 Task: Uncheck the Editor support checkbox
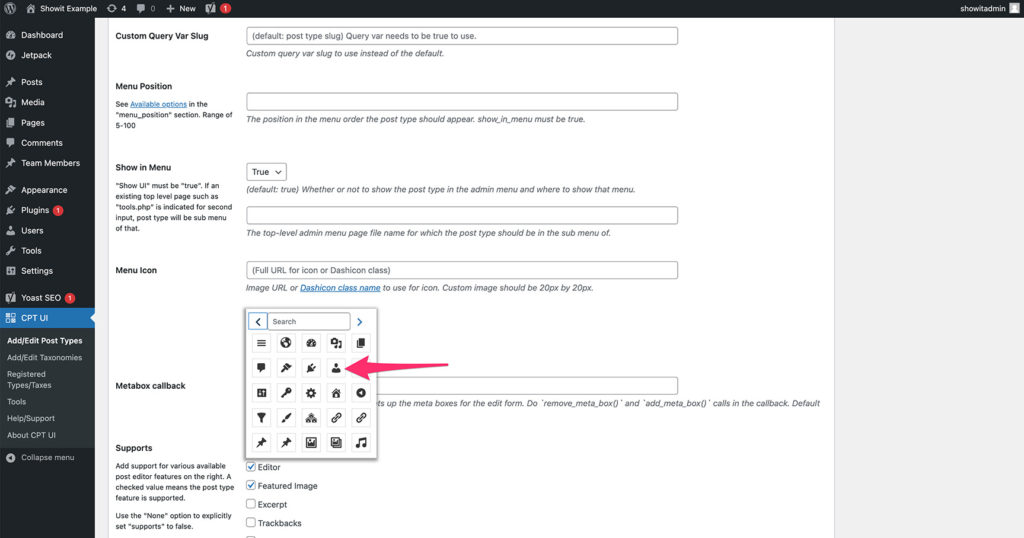pos(251,467)
